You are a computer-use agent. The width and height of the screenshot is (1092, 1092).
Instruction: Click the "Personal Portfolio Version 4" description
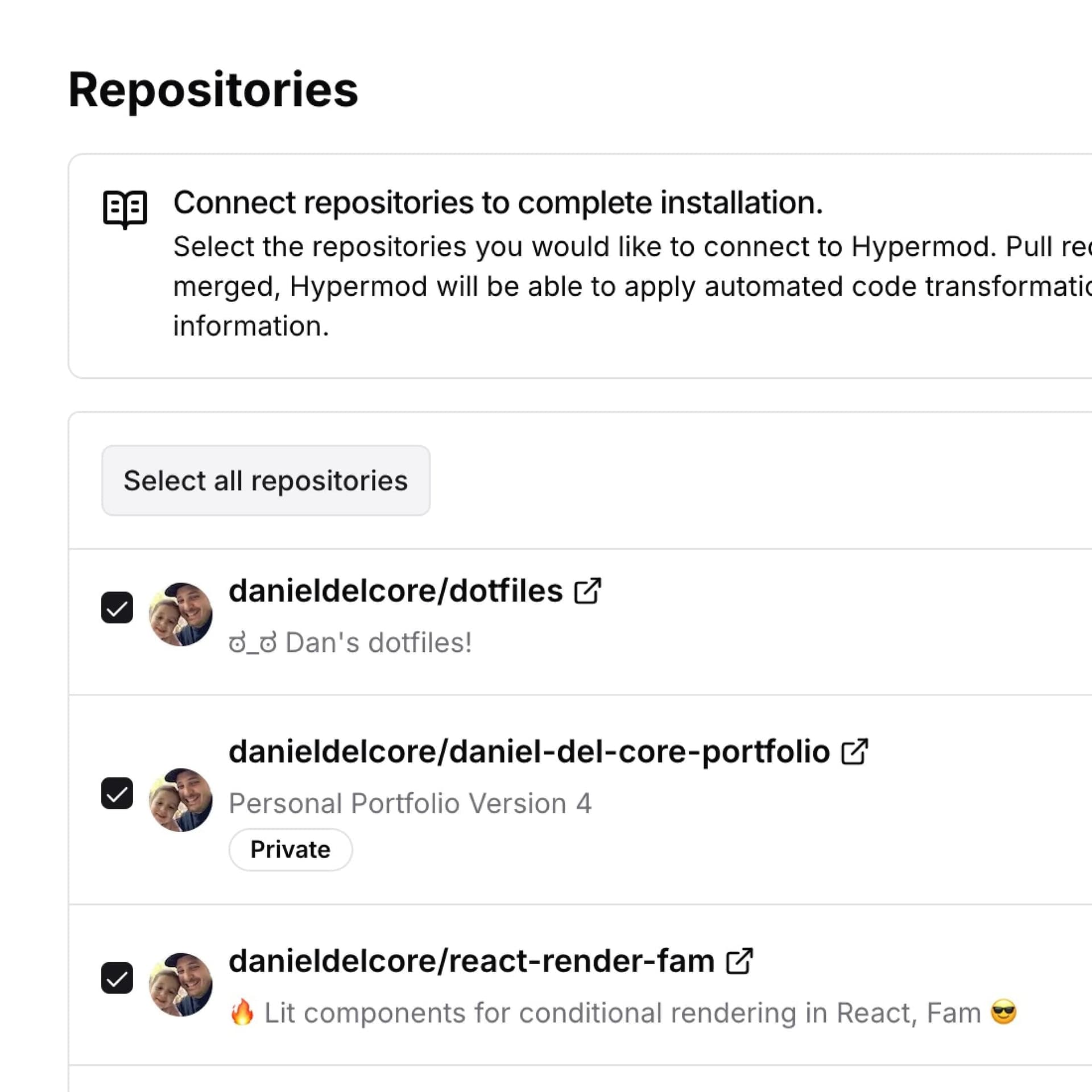[x=409, y=804]
